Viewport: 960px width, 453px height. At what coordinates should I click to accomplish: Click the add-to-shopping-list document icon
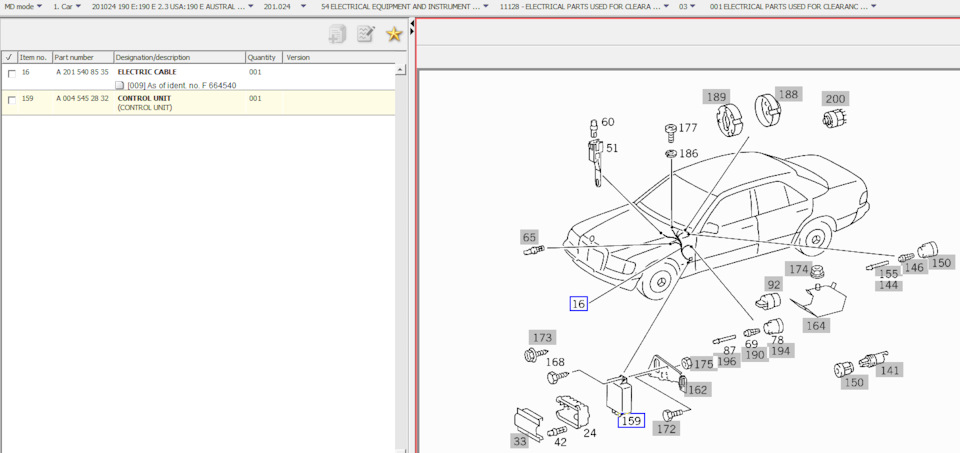[337, 34]
